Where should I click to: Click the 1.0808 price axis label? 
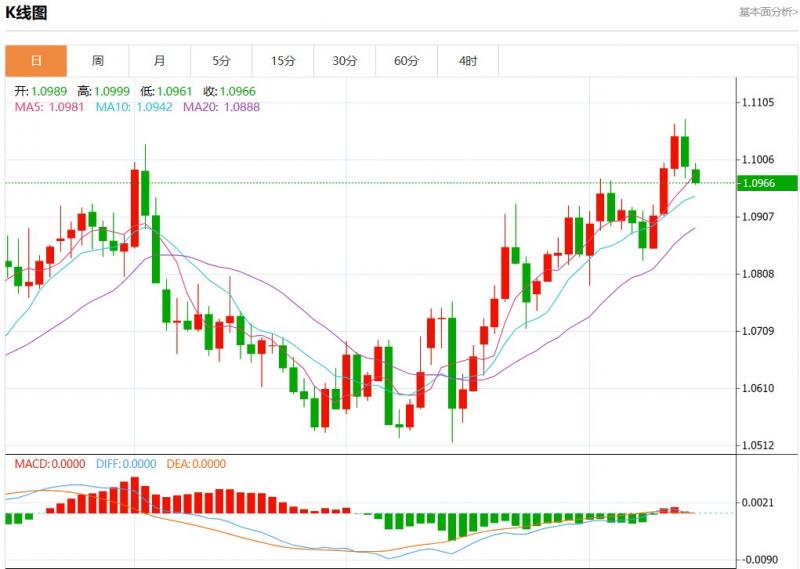point(758,274)
